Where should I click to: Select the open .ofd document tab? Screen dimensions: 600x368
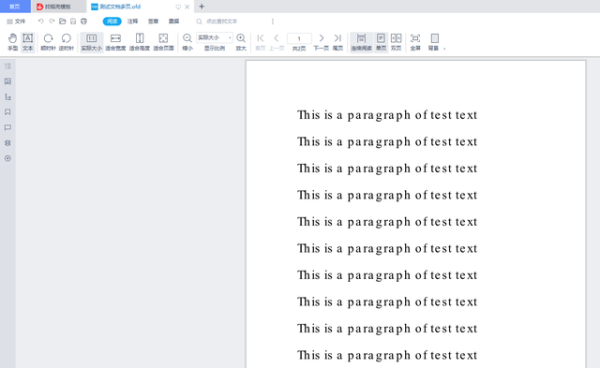[x=120, y=7]
